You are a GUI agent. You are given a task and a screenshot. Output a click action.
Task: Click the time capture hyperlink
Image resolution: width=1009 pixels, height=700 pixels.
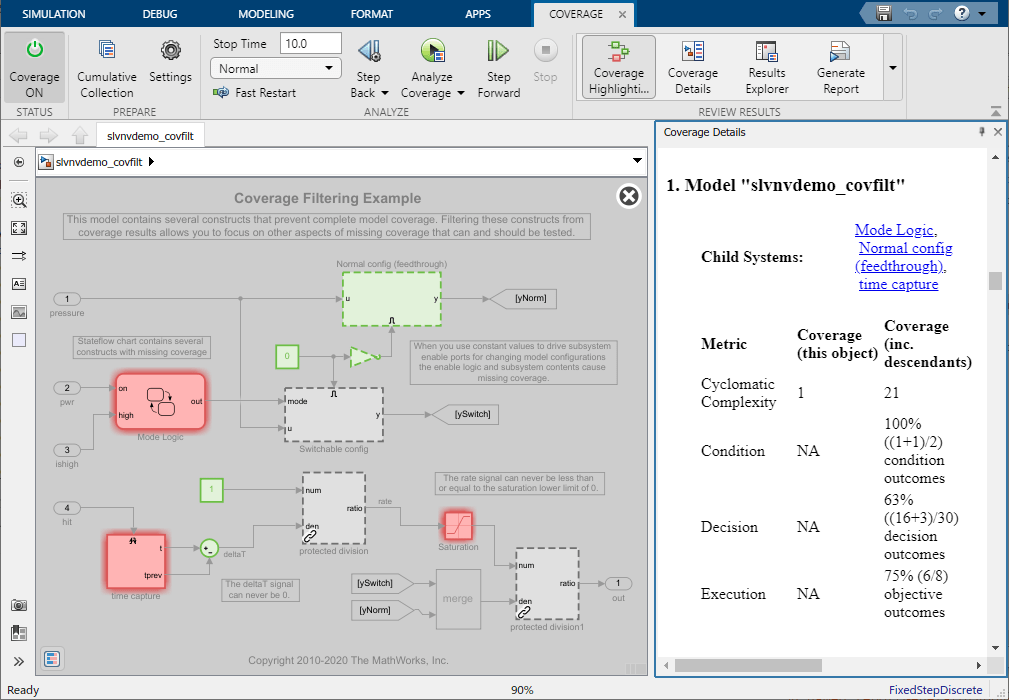pyautogui.click(x=898, y=283)
